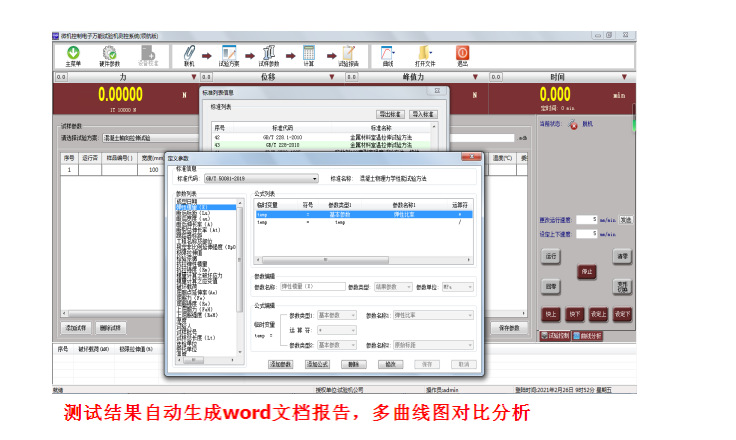Open the 参数类型1 dropdown in formula edit
Image resolution: width=736 pixels, height=440 pixels.
tap(337, 316)
